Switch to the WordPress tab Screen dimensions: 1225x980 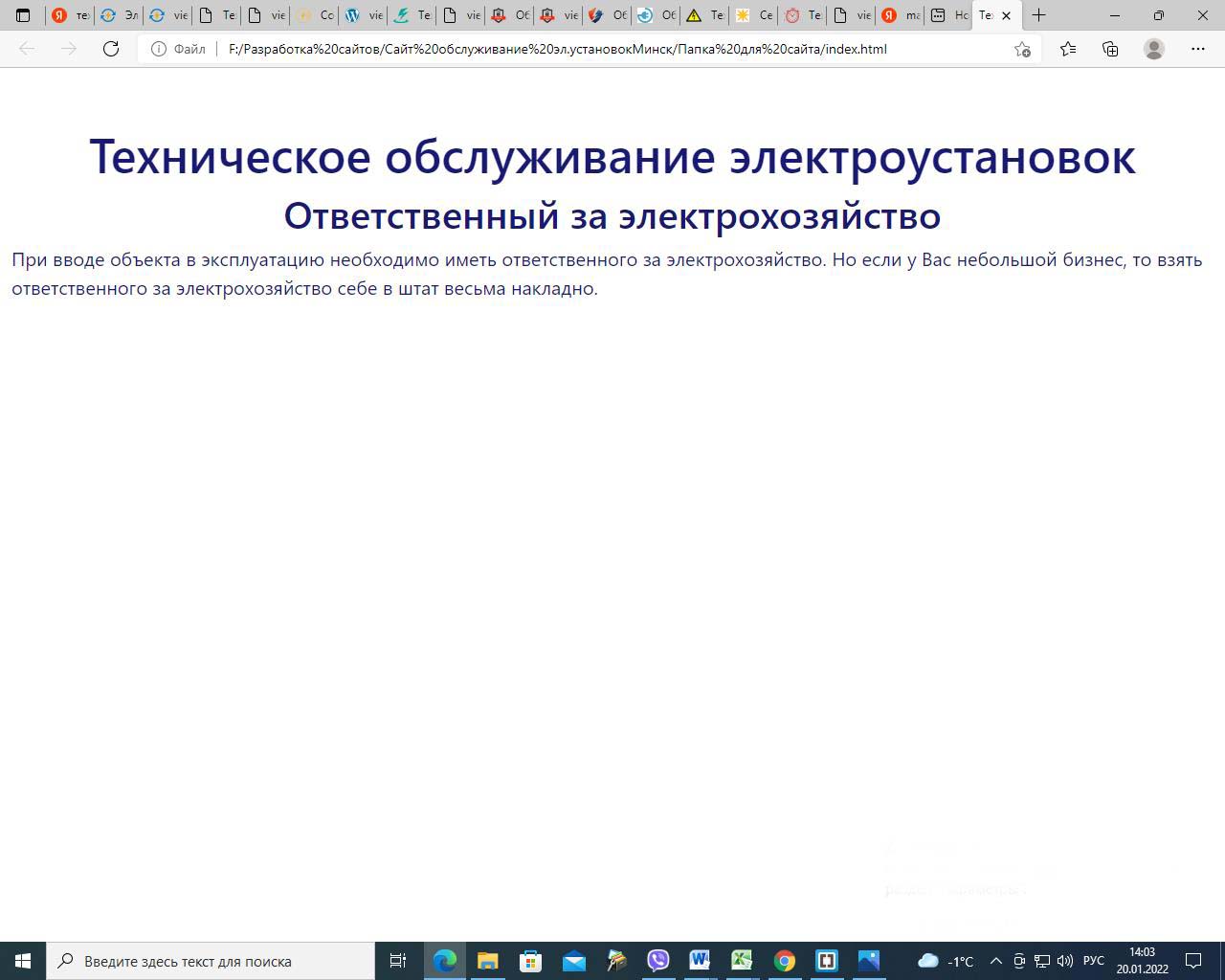[363, 15]
